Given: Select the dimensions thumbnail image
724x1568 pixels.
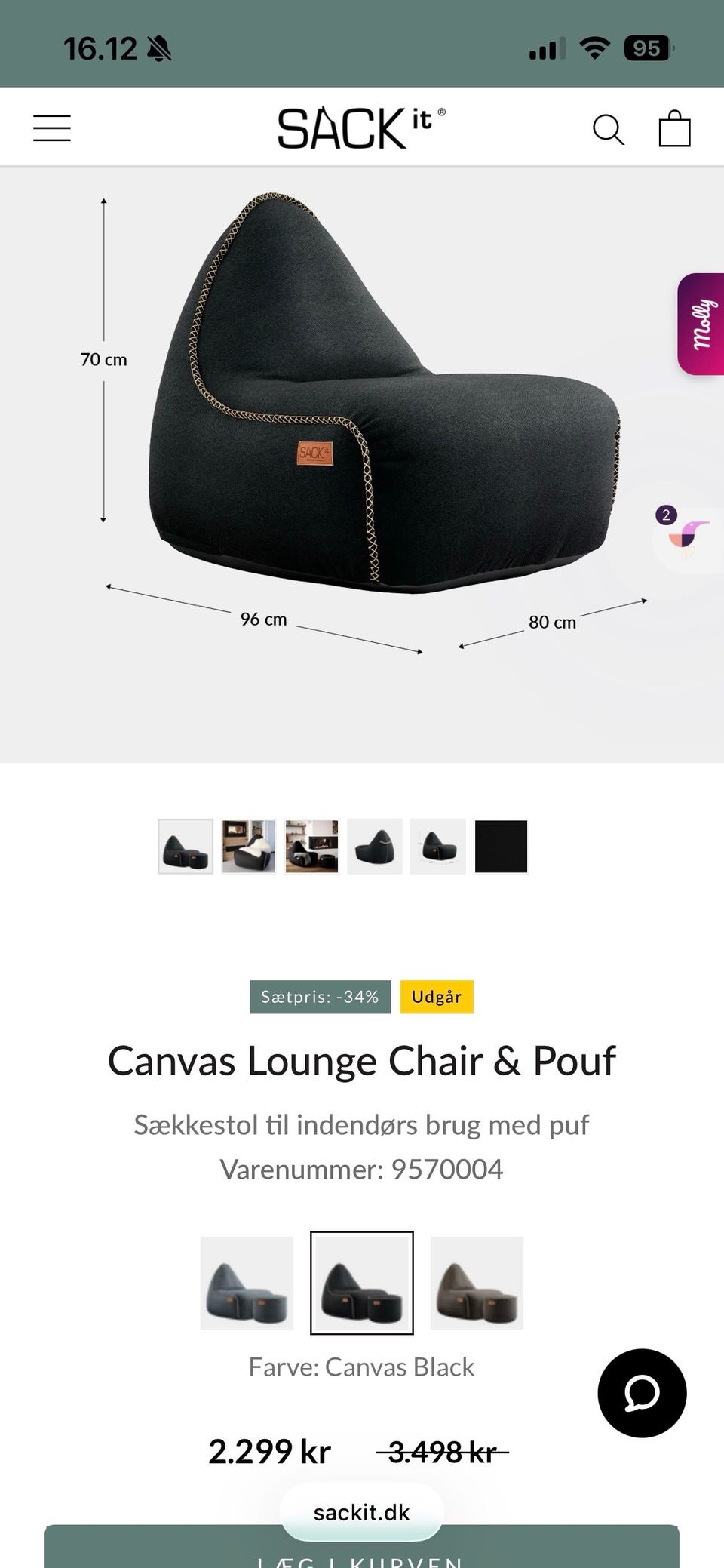Looking at the screenshot, I should point(438,846).
